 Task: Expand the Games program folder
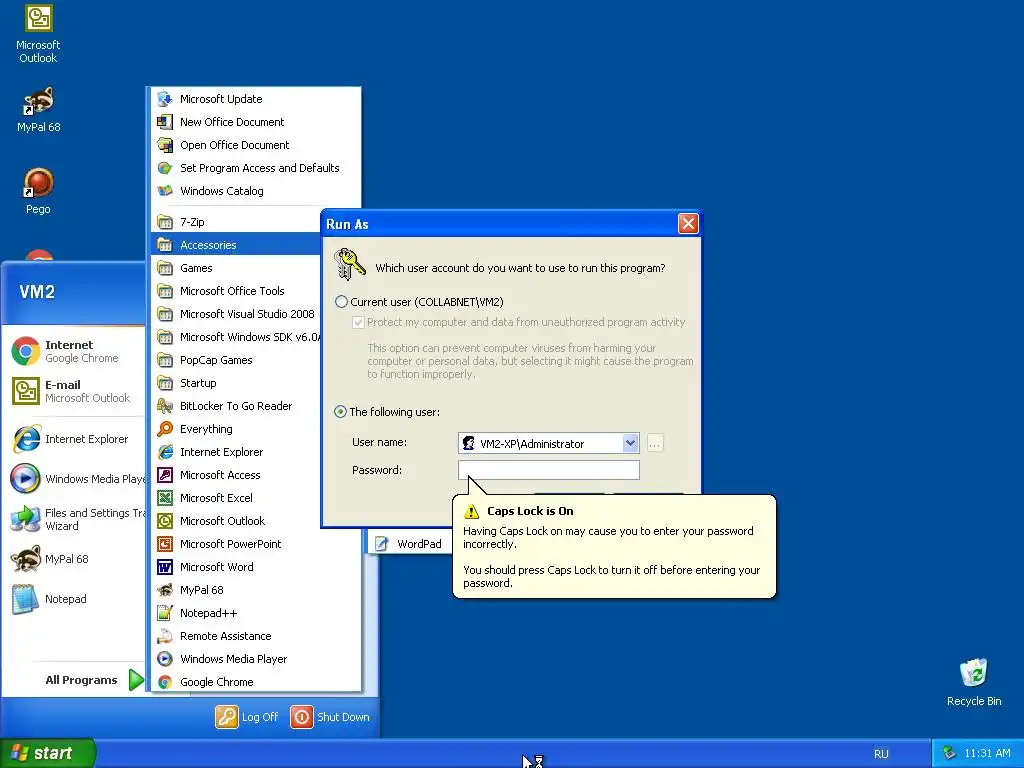[236, 268]
